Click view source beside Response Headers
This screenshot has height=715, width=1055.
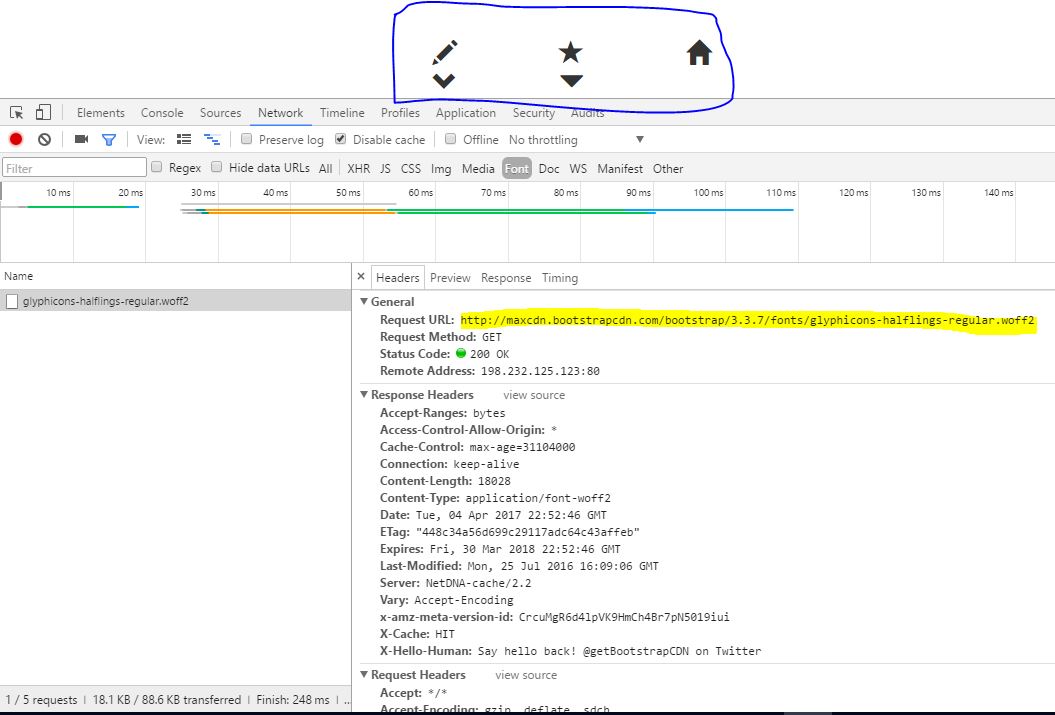(x=534, y=395)
